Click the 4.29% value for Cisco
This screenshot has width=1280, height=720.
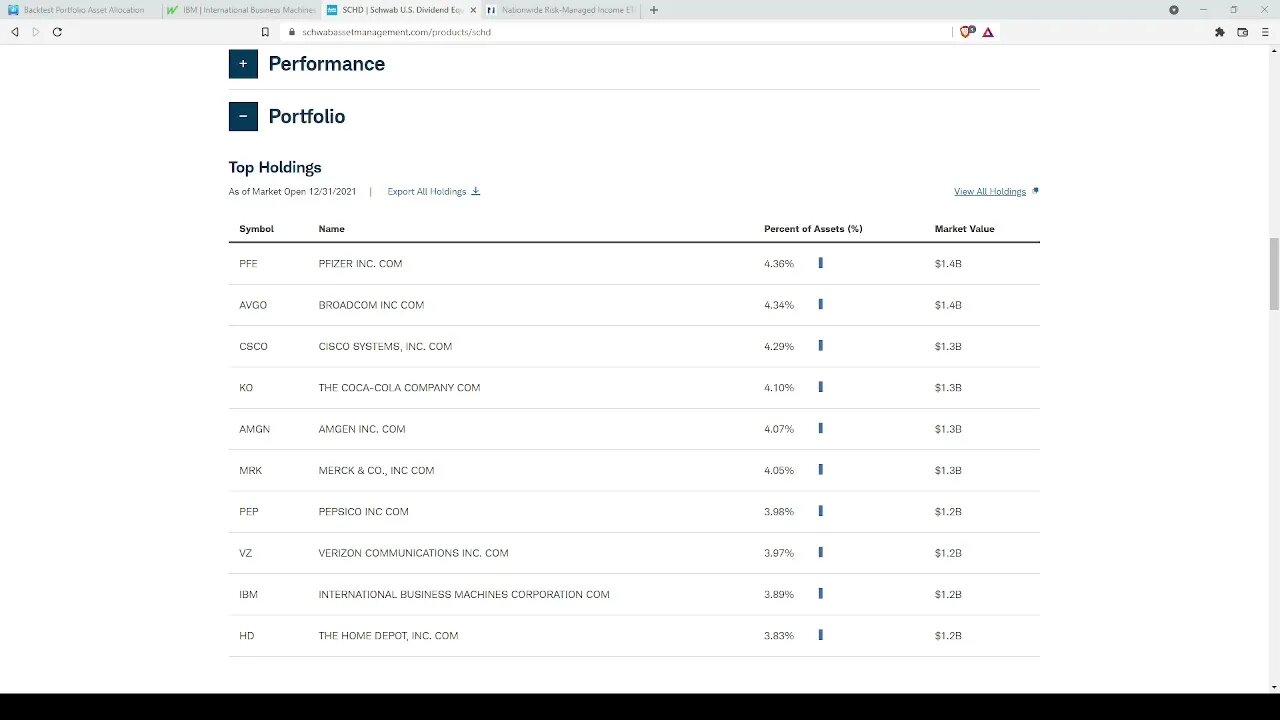click(779, 347)
